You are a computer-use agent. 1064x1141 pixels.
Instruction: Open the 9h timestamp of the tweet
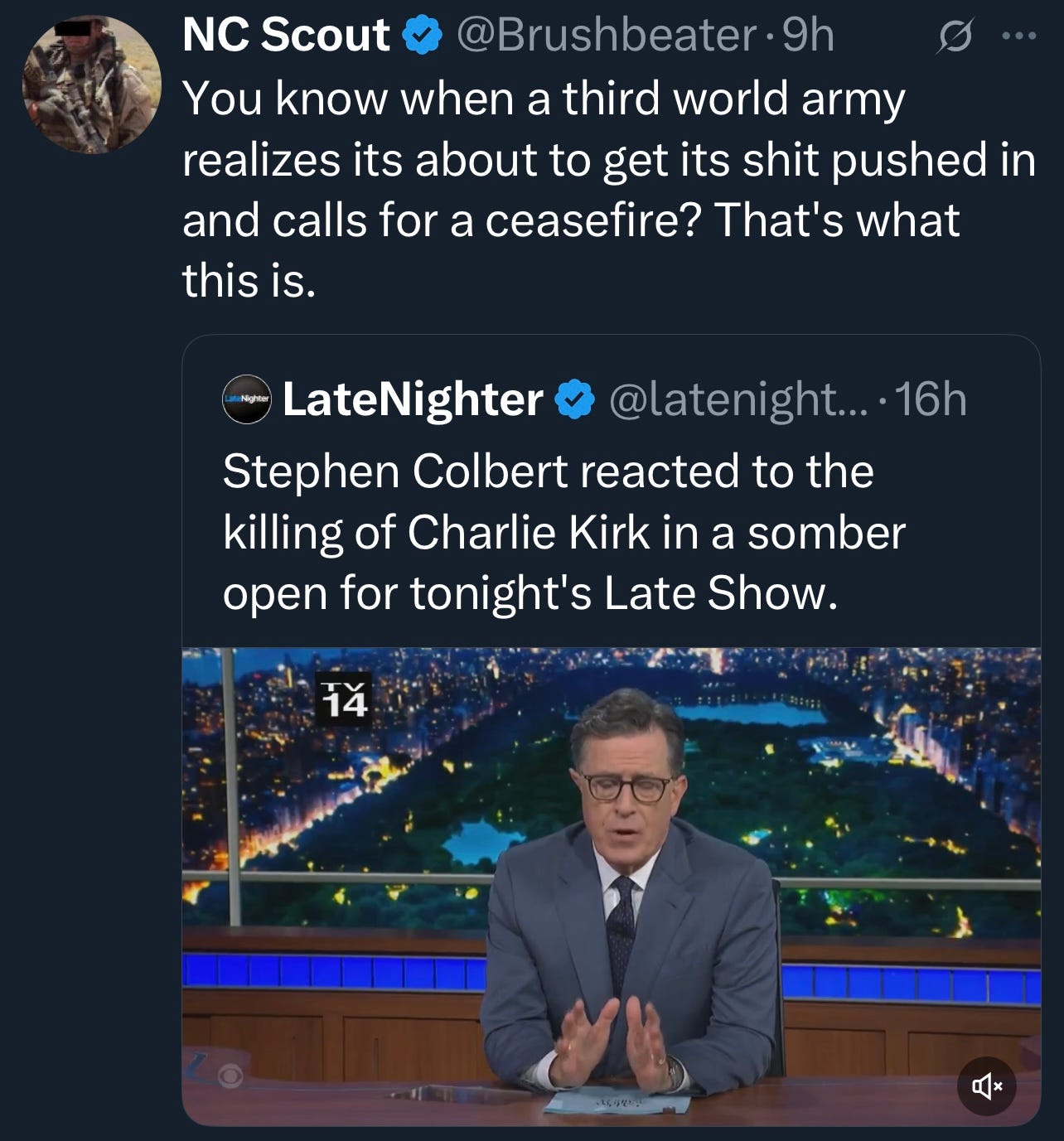click(x=808, y=35)
